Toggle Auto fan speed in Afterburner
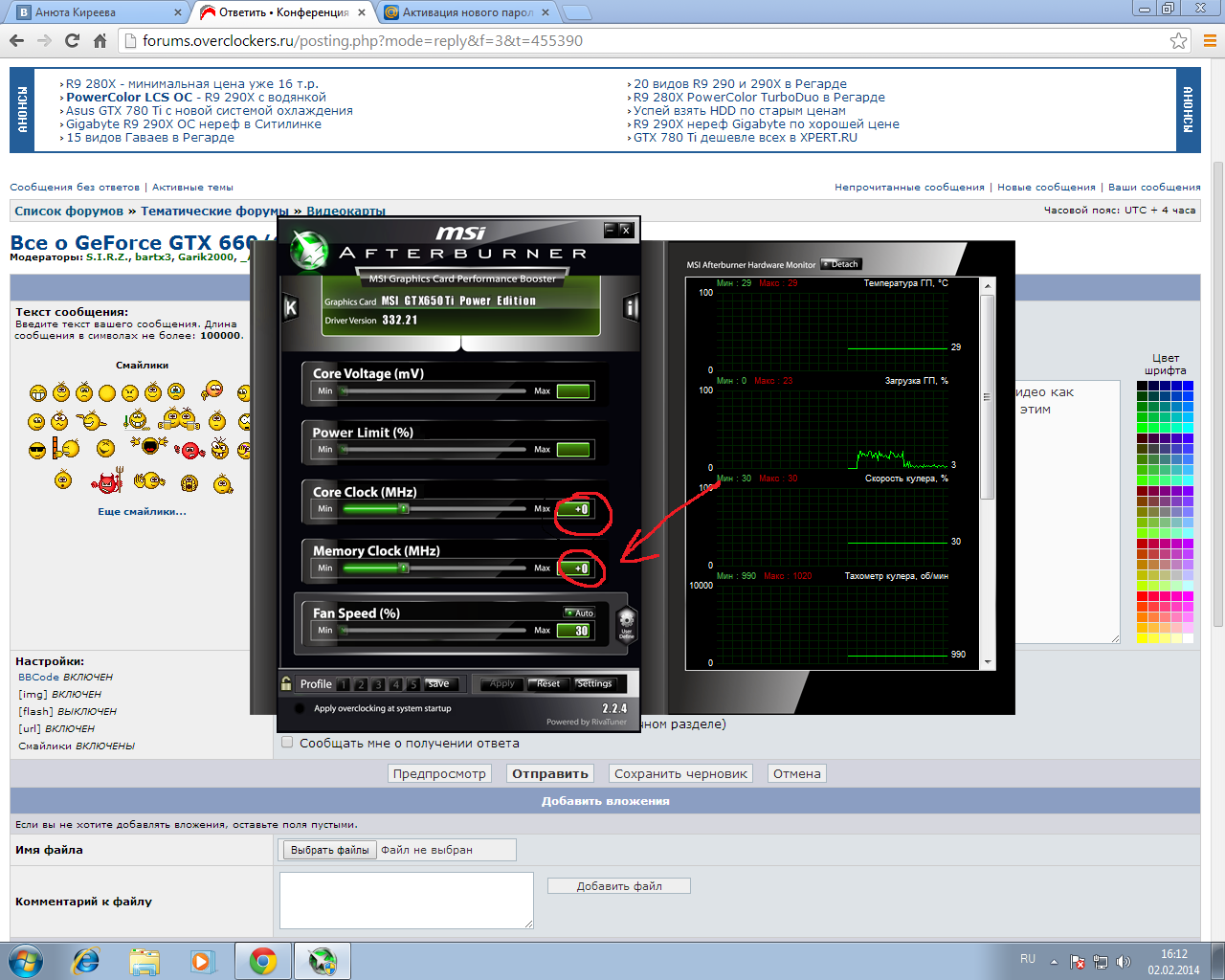Image resolution: width=1225 pixels, height=980 pixels. point(580,612)
